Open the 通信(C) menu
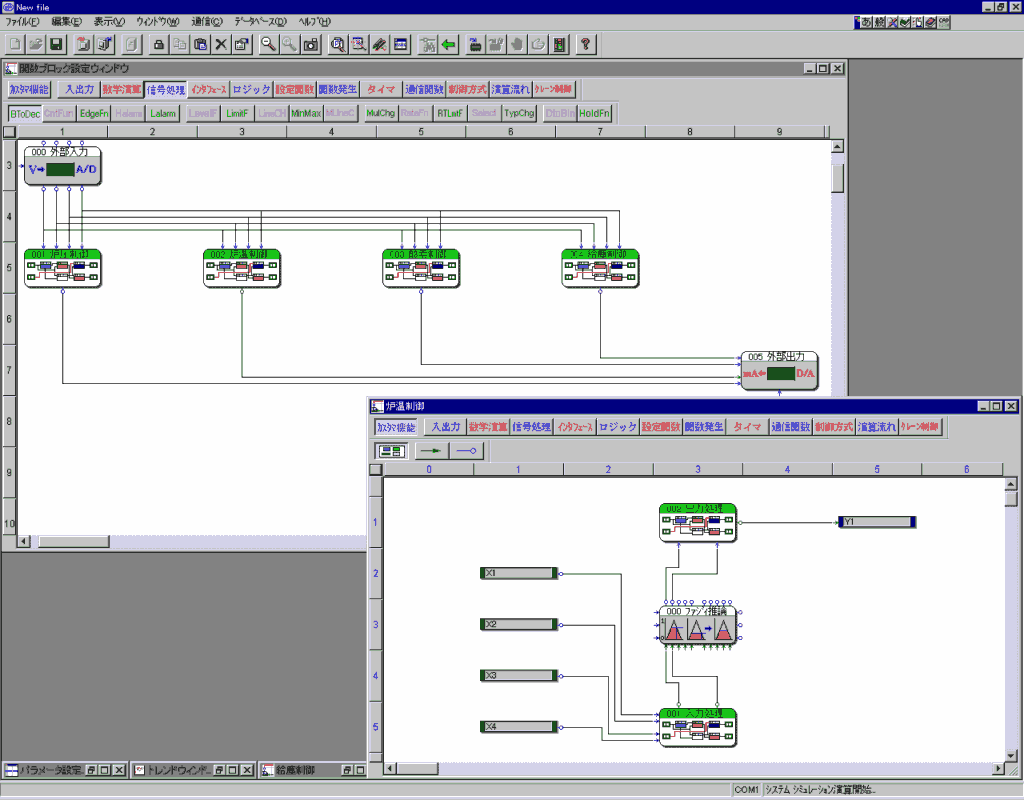The image size is (1024, 800). 207,22
